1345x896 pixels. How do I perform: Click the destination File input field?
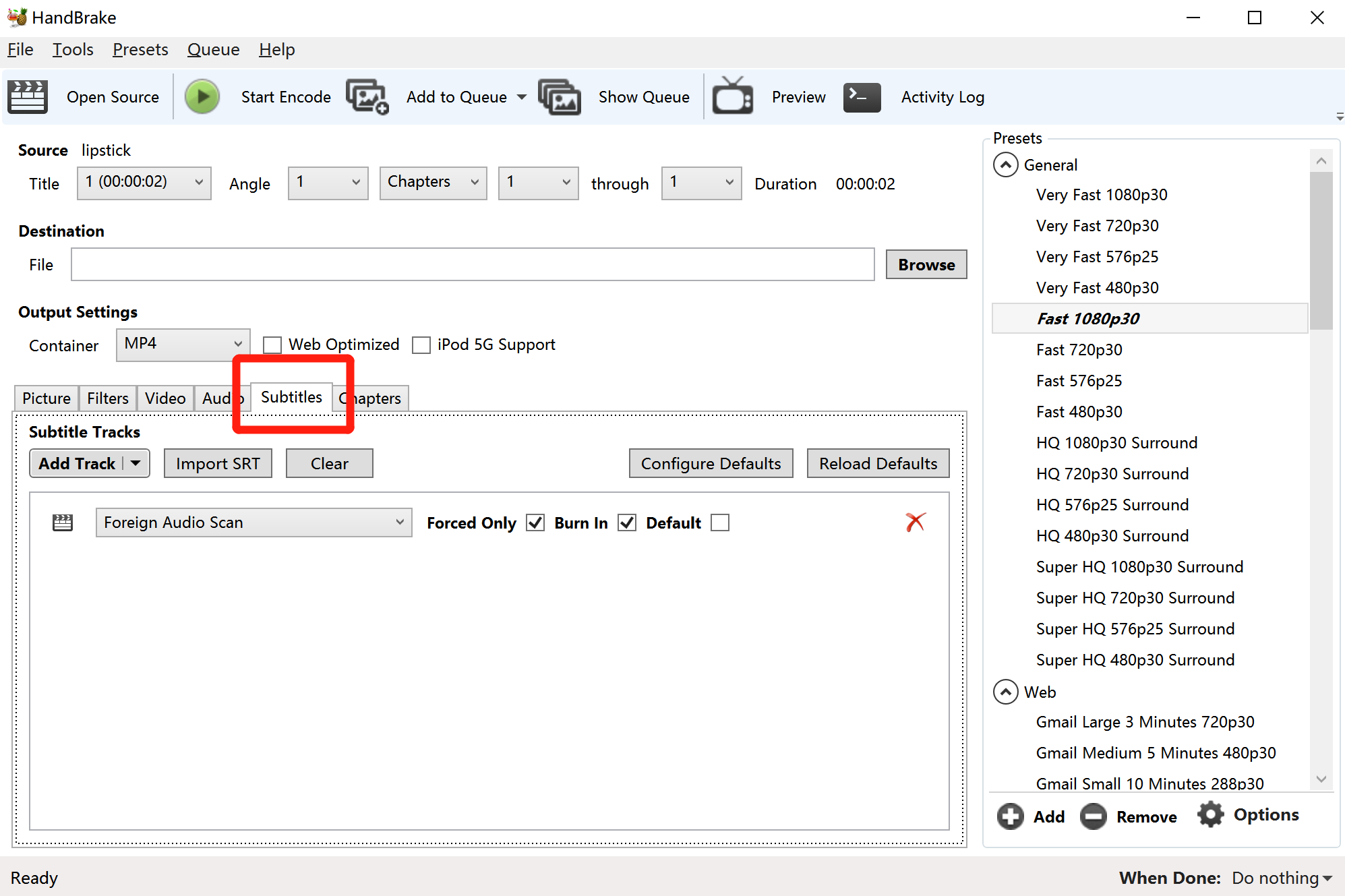[x=472, y=265]
